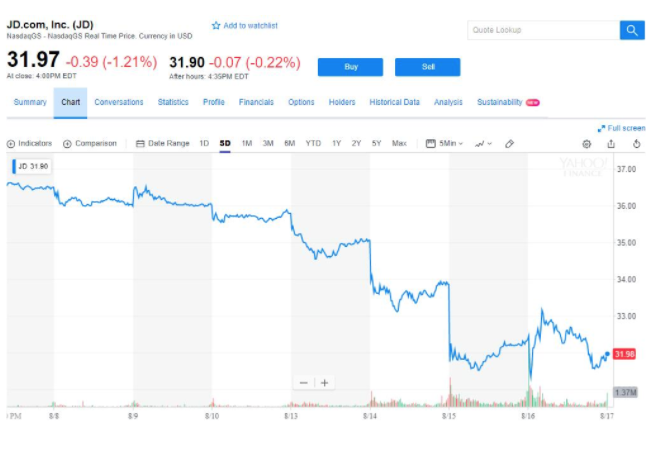Select the pencil draw tool

coord(509,144)
